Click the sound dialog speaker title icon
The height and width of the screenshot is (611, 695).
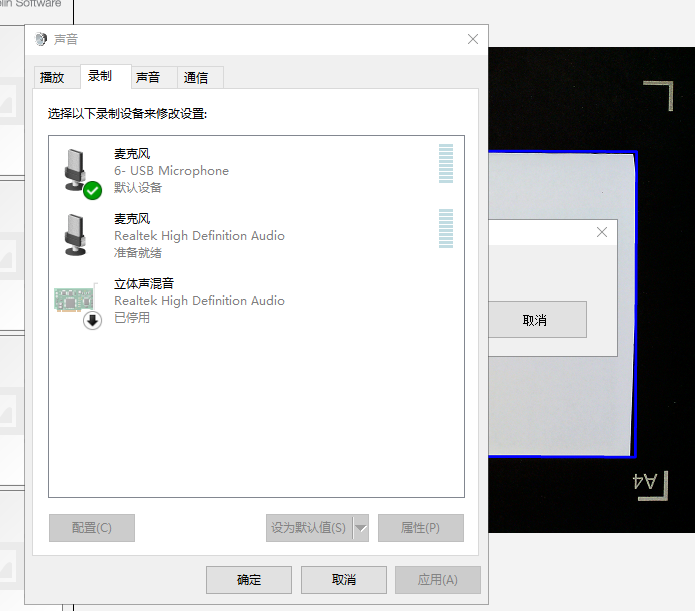[41, 39]
